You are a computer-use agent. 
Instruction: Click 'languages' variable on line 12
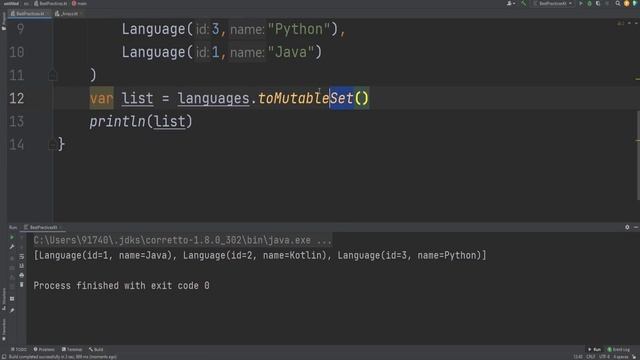213,98
